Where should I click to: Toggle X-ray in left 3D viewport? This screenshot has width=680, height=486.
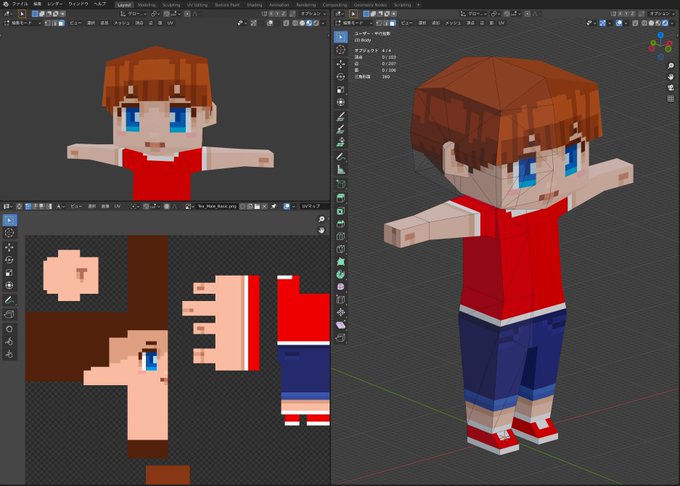[x=286, y=23]
